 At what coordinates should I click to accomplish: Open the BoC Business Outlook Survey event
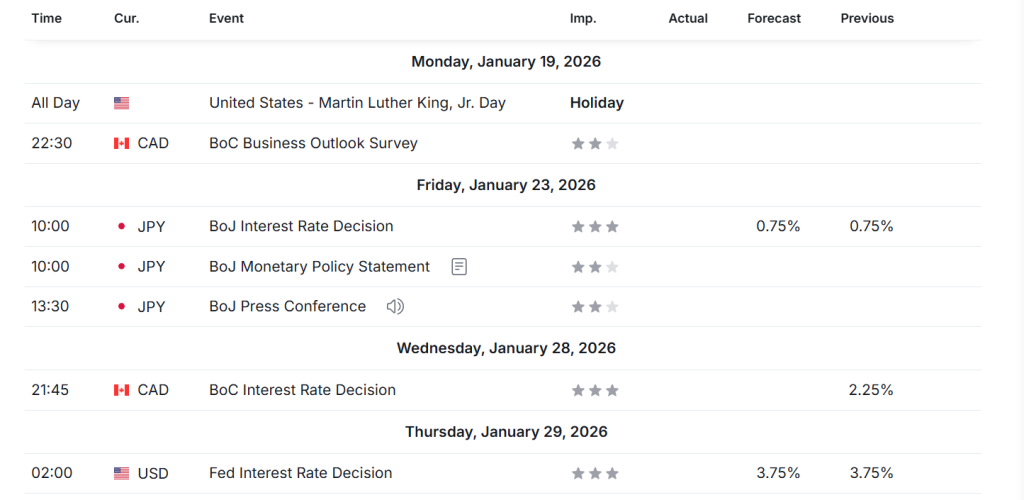(313, 143)
